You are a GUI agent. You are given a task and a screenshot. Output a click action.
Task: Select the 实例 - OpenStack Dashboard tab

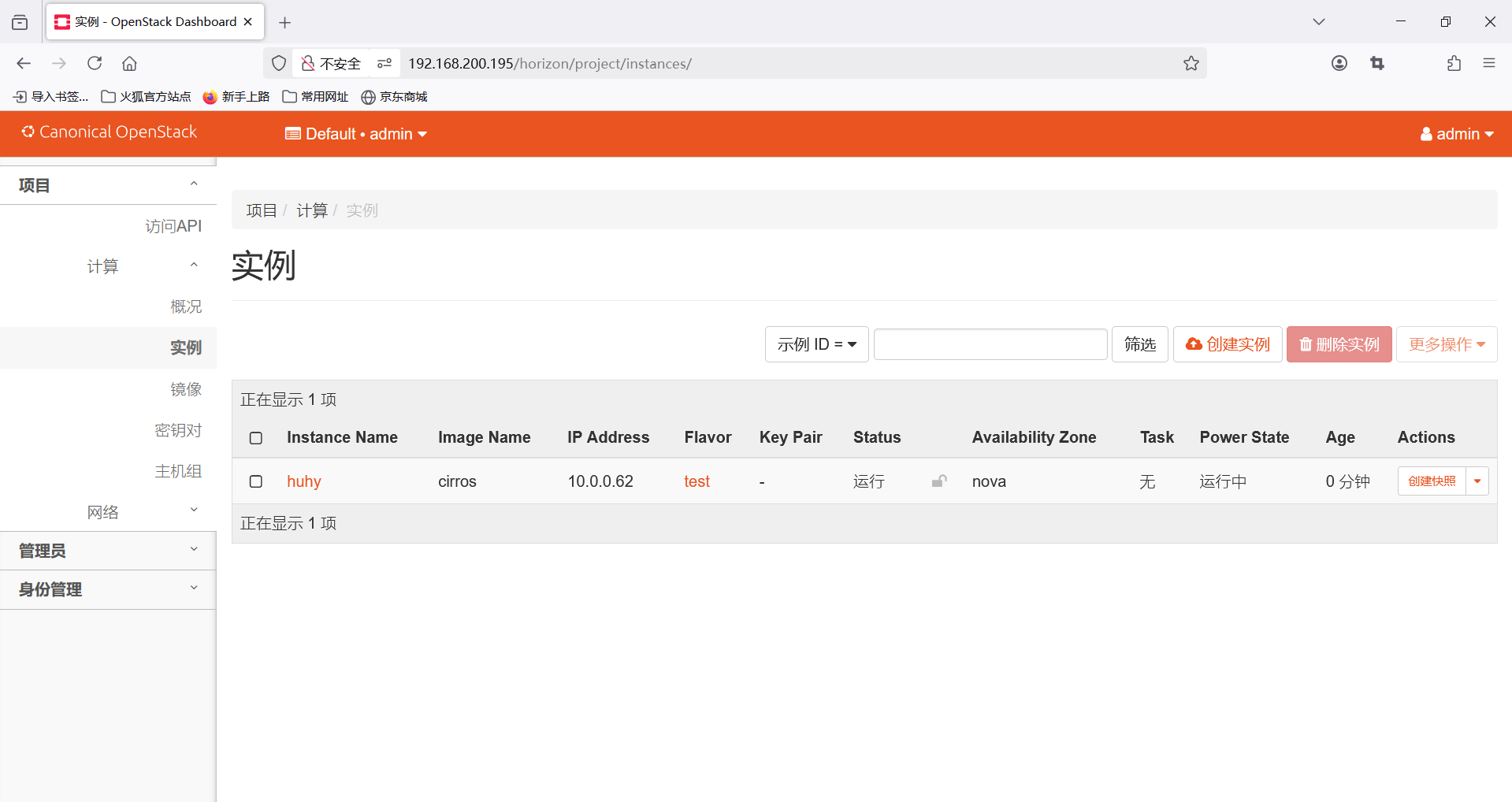click(x=155, y=22)
